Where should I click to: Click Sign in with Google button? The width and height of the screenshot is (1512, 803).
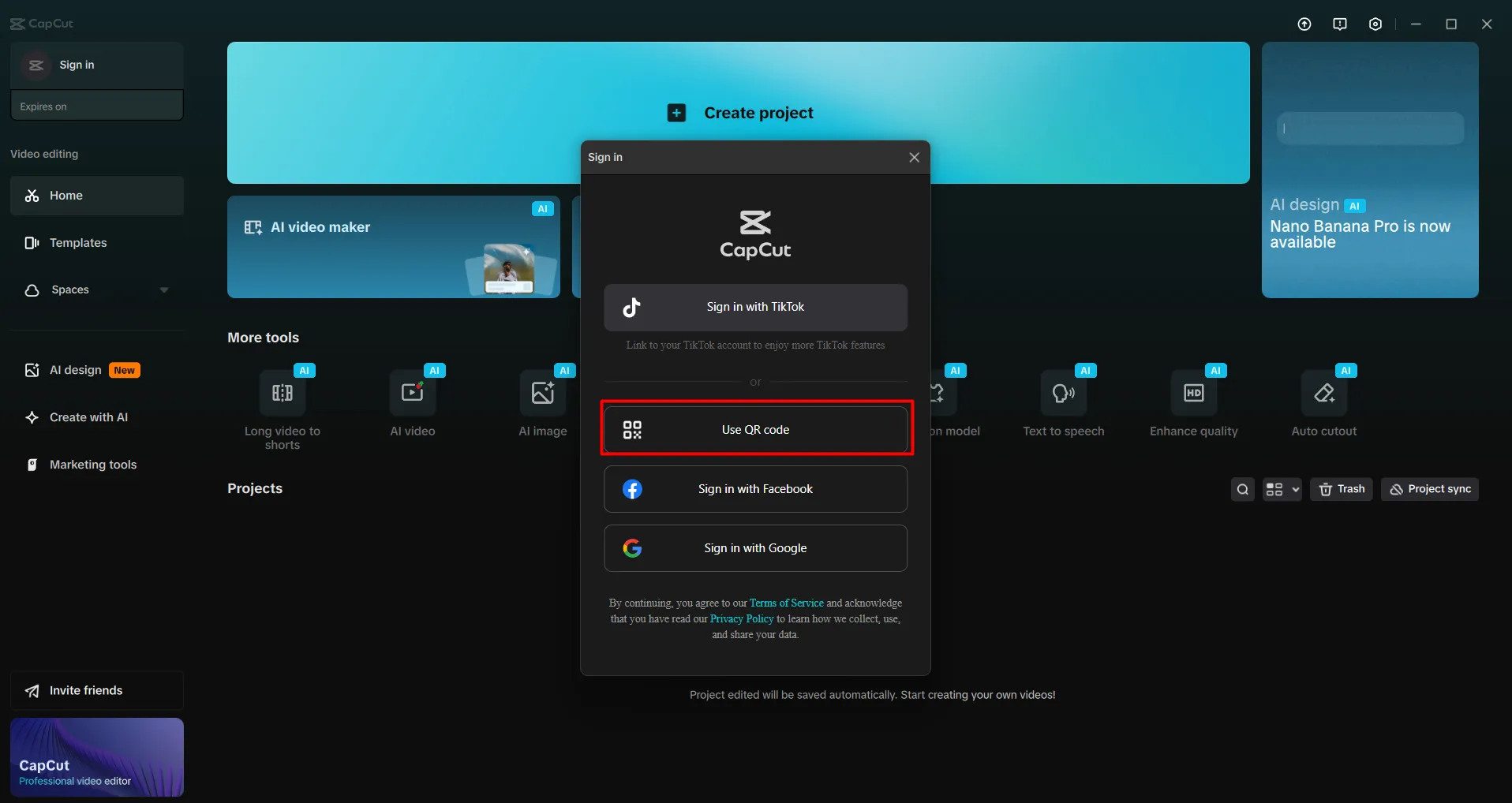click(755, 548)
